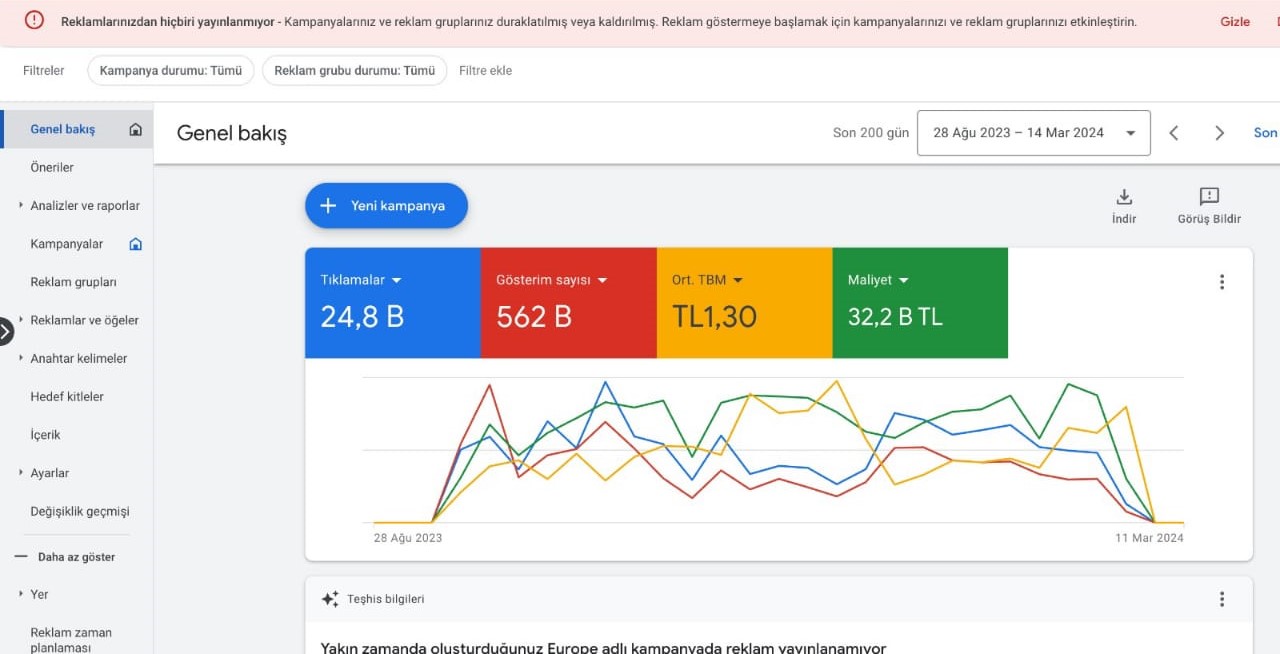Expand the side panel with the dark arrow
Screen dimensions: 1280x654
pos(5,331)
